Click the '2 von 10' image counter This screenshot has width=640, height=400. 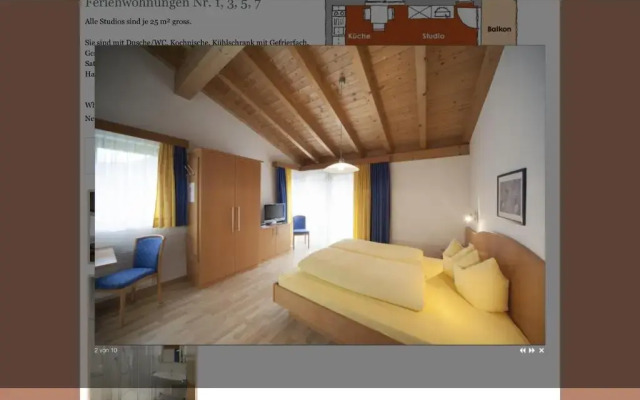106,350
